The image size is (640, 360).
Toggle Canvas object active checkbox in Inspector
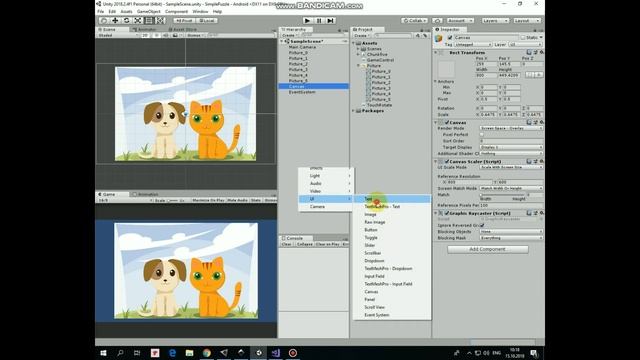click(450, 38)
